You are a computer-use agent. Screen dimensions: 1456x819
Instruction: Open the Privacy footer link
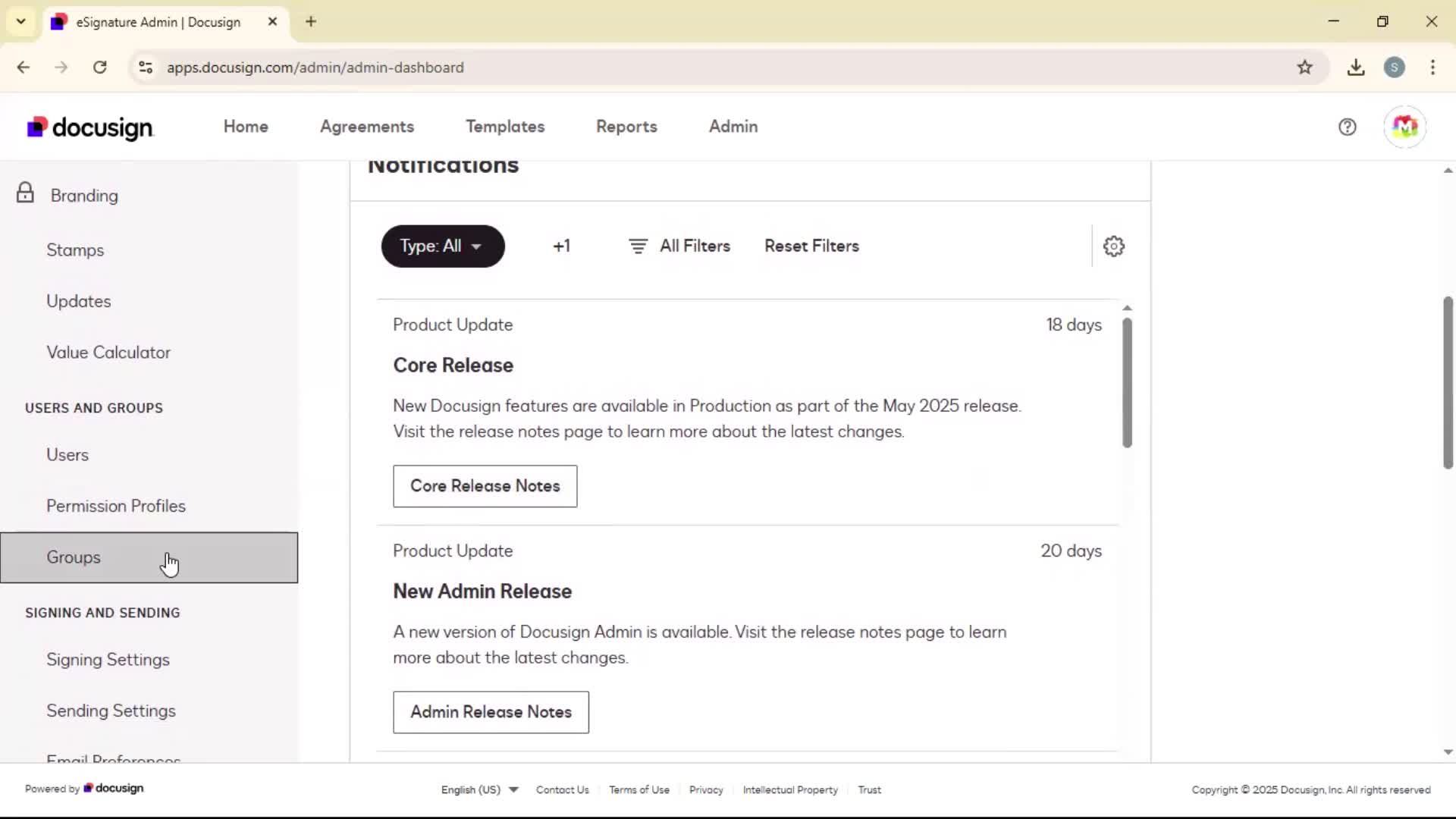click(706, 789)
